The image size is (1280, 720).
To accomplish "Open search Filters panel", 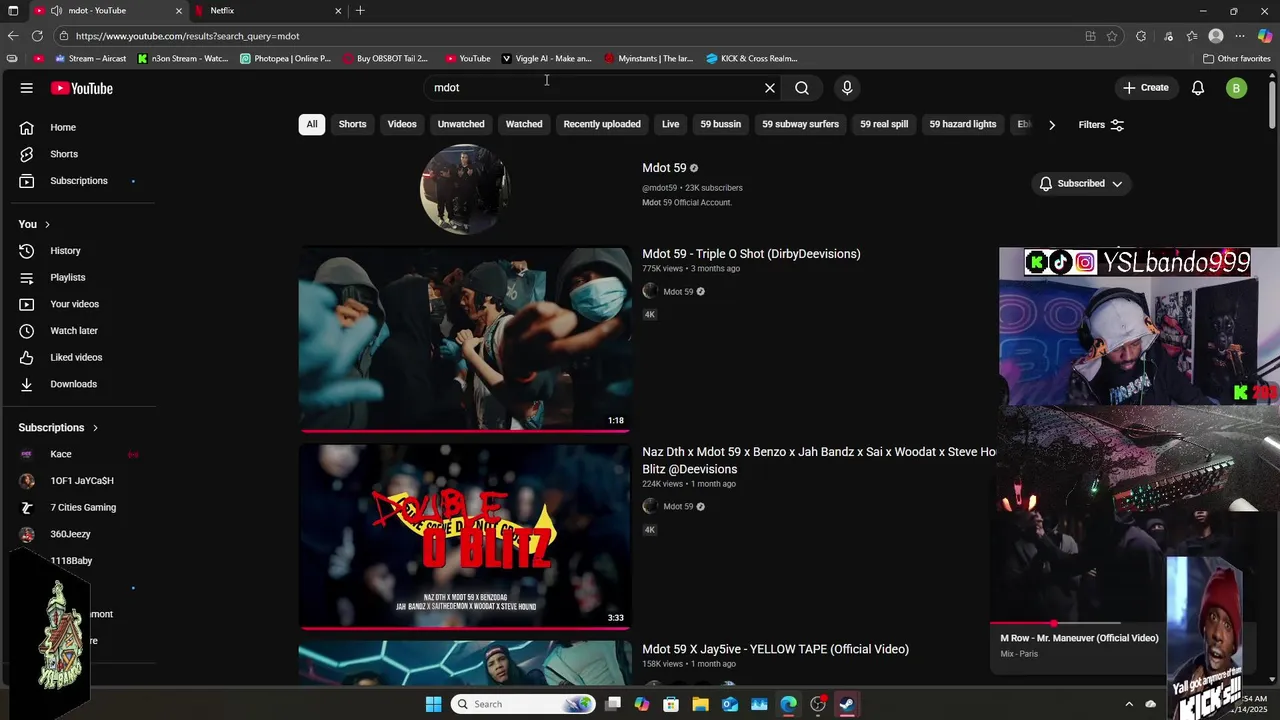I will click(1101, 125).
